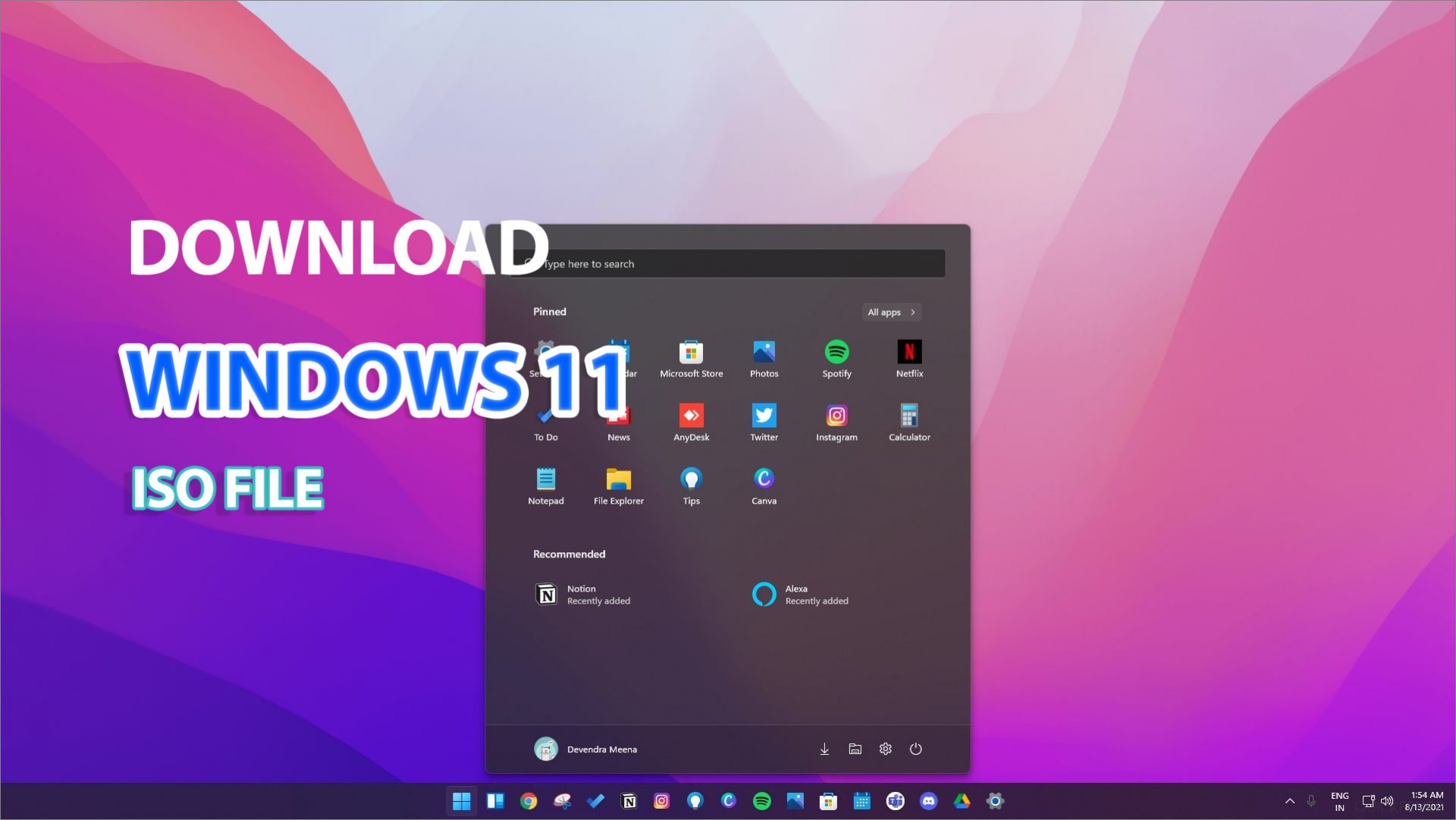
Task: Open Microsoft Store from pinned apps
Action: point(691,360)
